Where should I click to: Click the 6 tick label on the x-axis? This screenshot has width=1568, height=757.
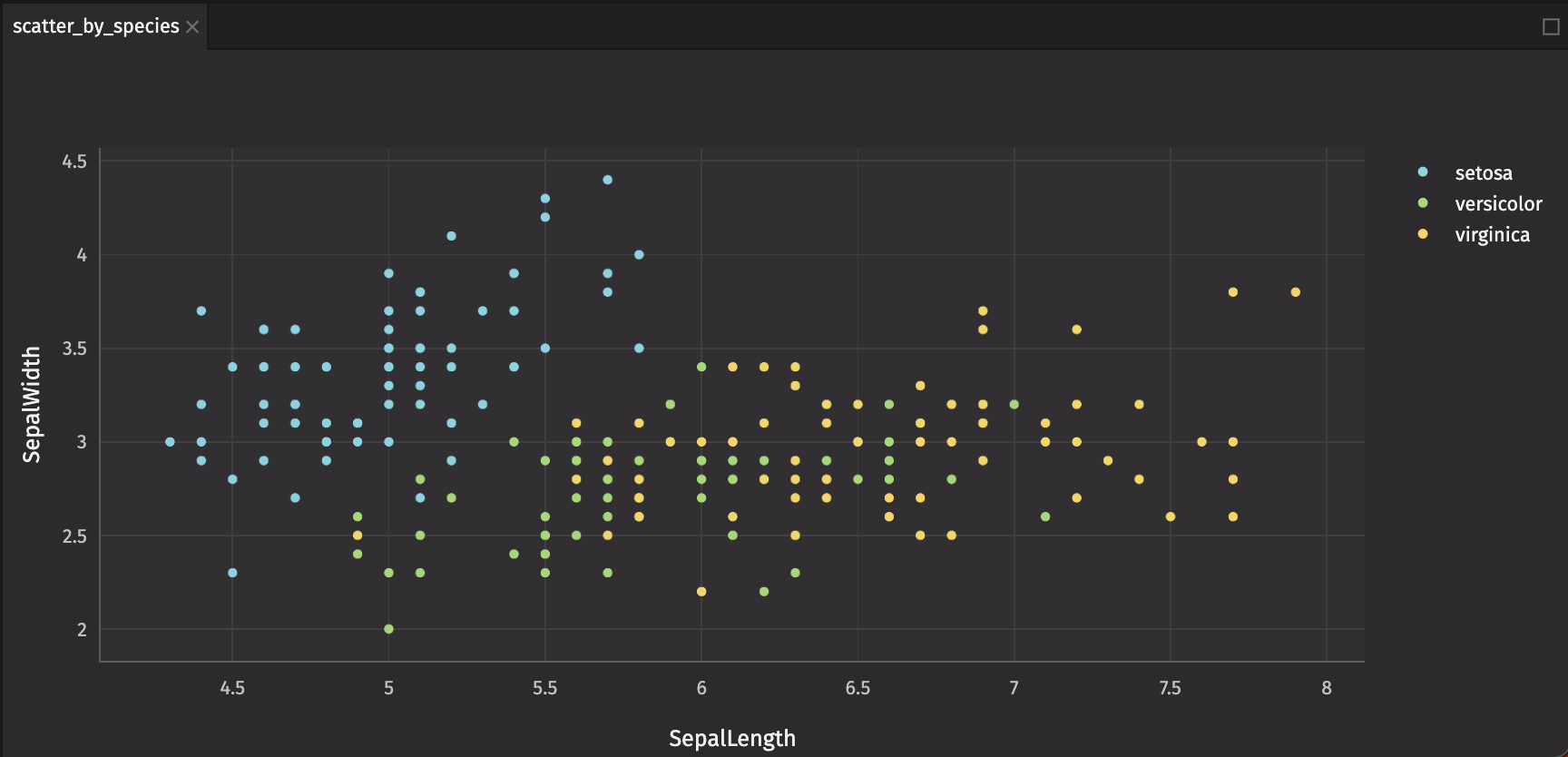[701, 688]
